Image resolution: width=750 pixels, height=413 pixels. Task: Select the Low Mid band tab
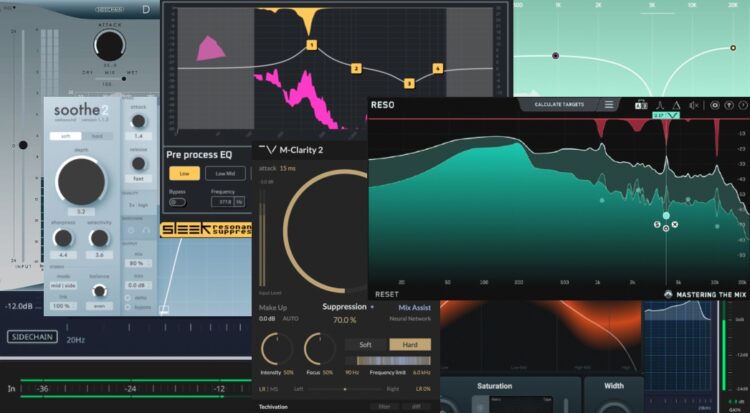click(x=225, y=173)
